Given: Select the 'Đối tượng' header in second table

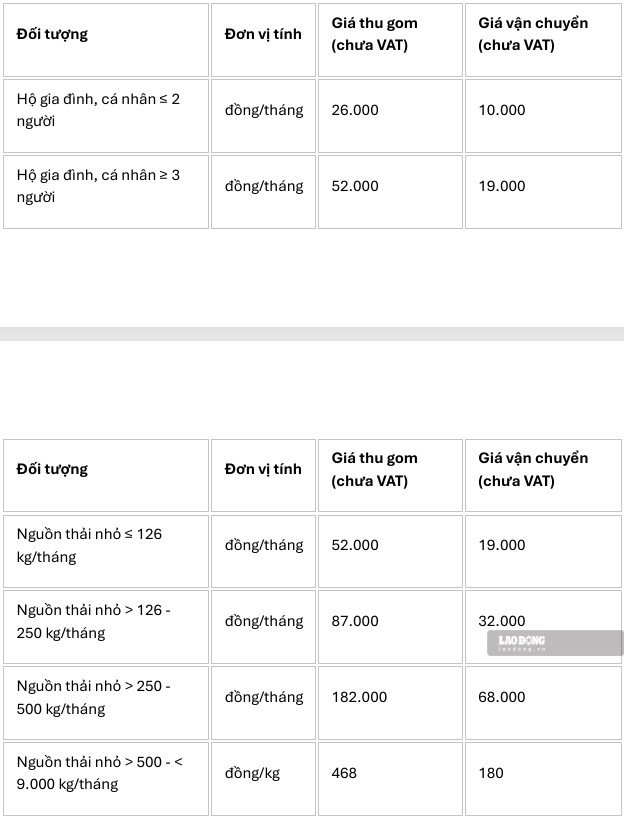Looking at the screenshot, I should 106,475.
